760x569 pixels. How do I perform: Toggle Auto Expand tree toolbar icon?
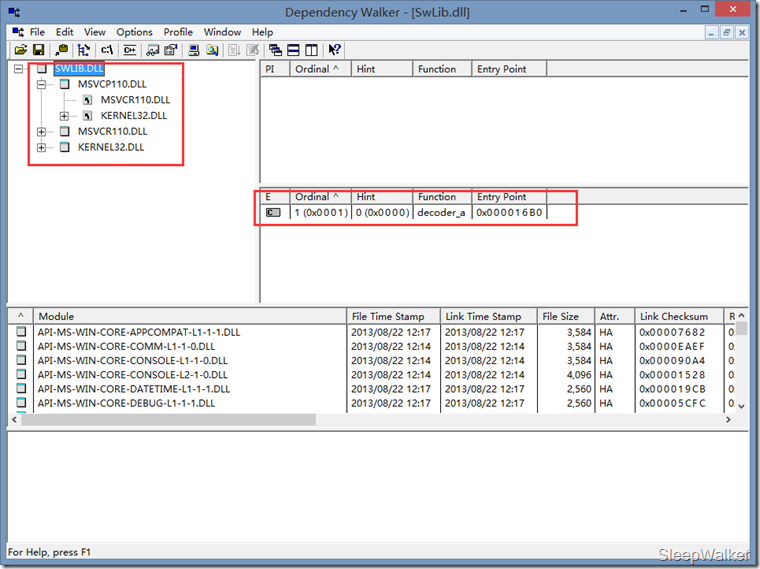tap(84, 50)
